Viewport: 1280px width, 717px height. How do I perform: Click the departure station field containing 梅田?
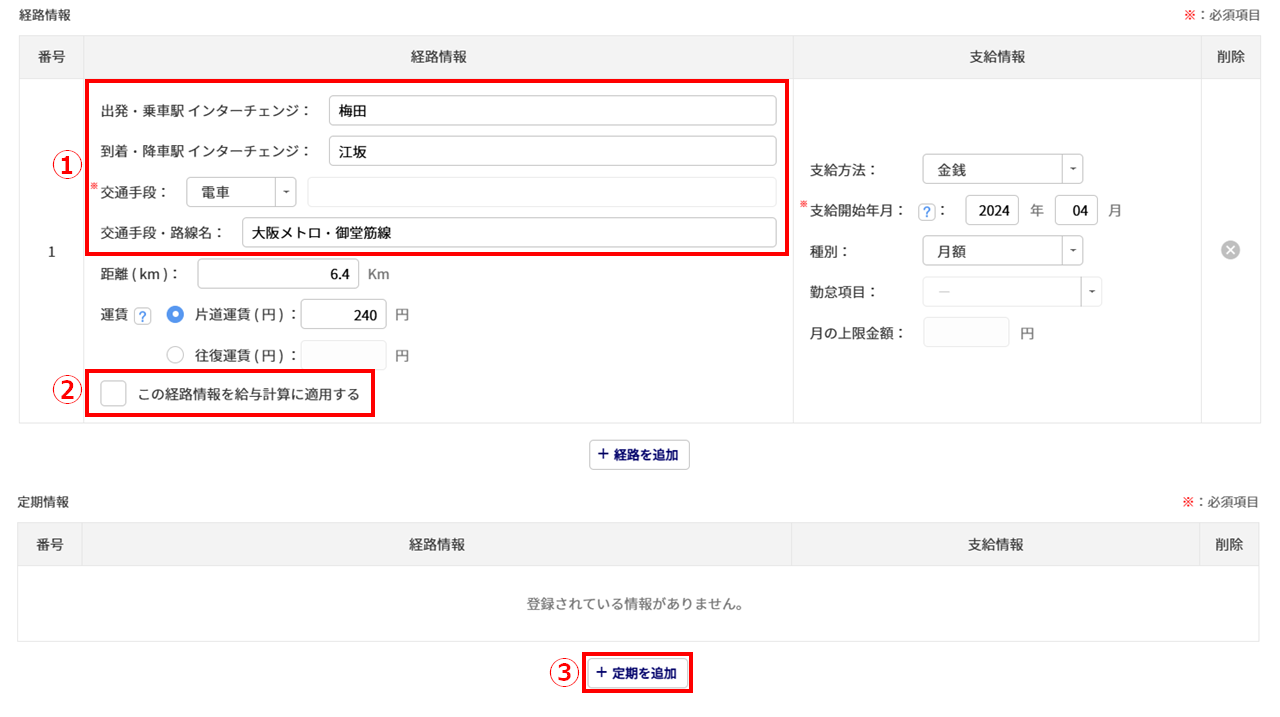tap(552, 111)
